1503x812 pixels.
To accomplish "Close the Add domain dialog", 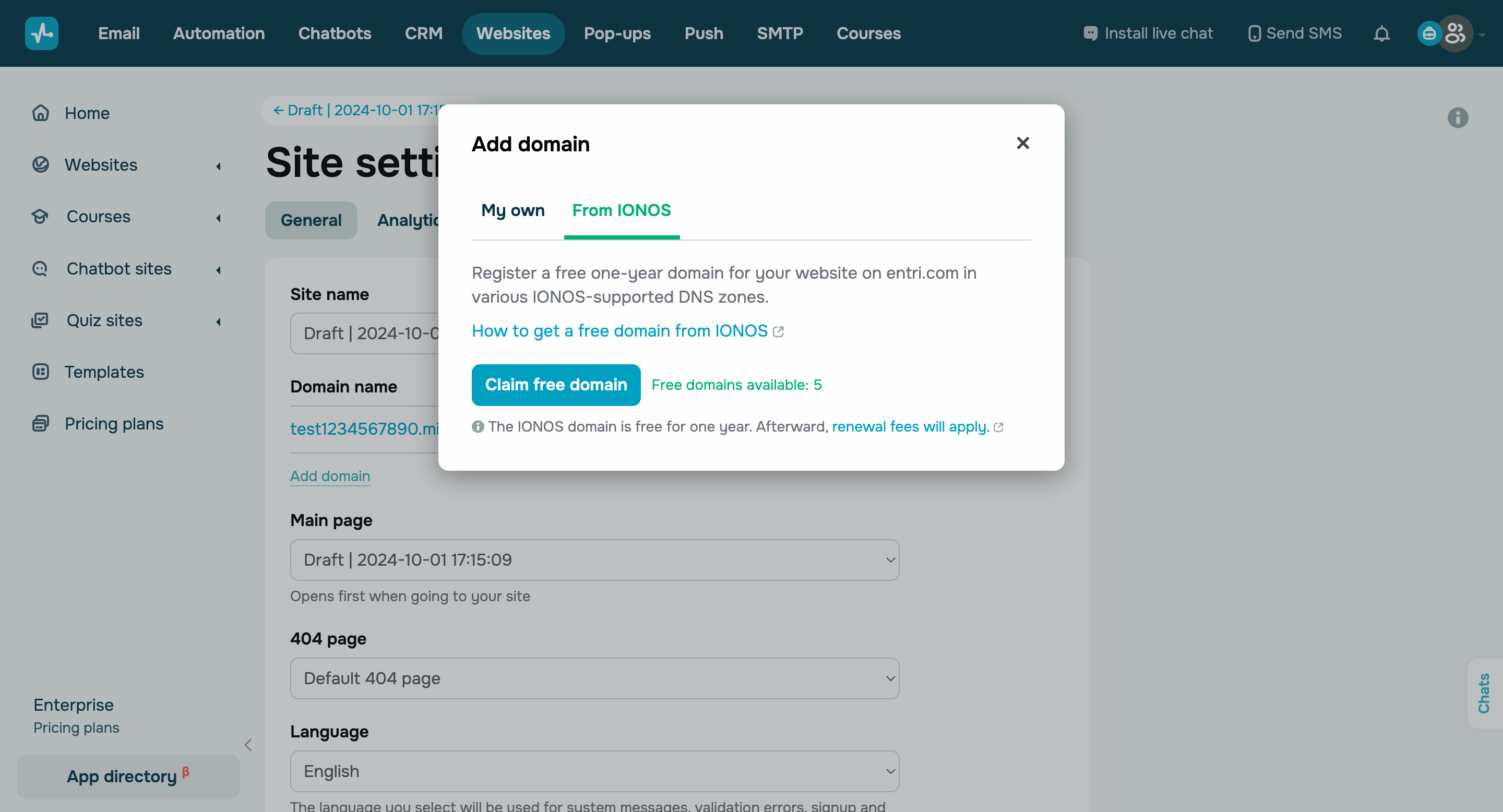I will tap(1022, 143).
